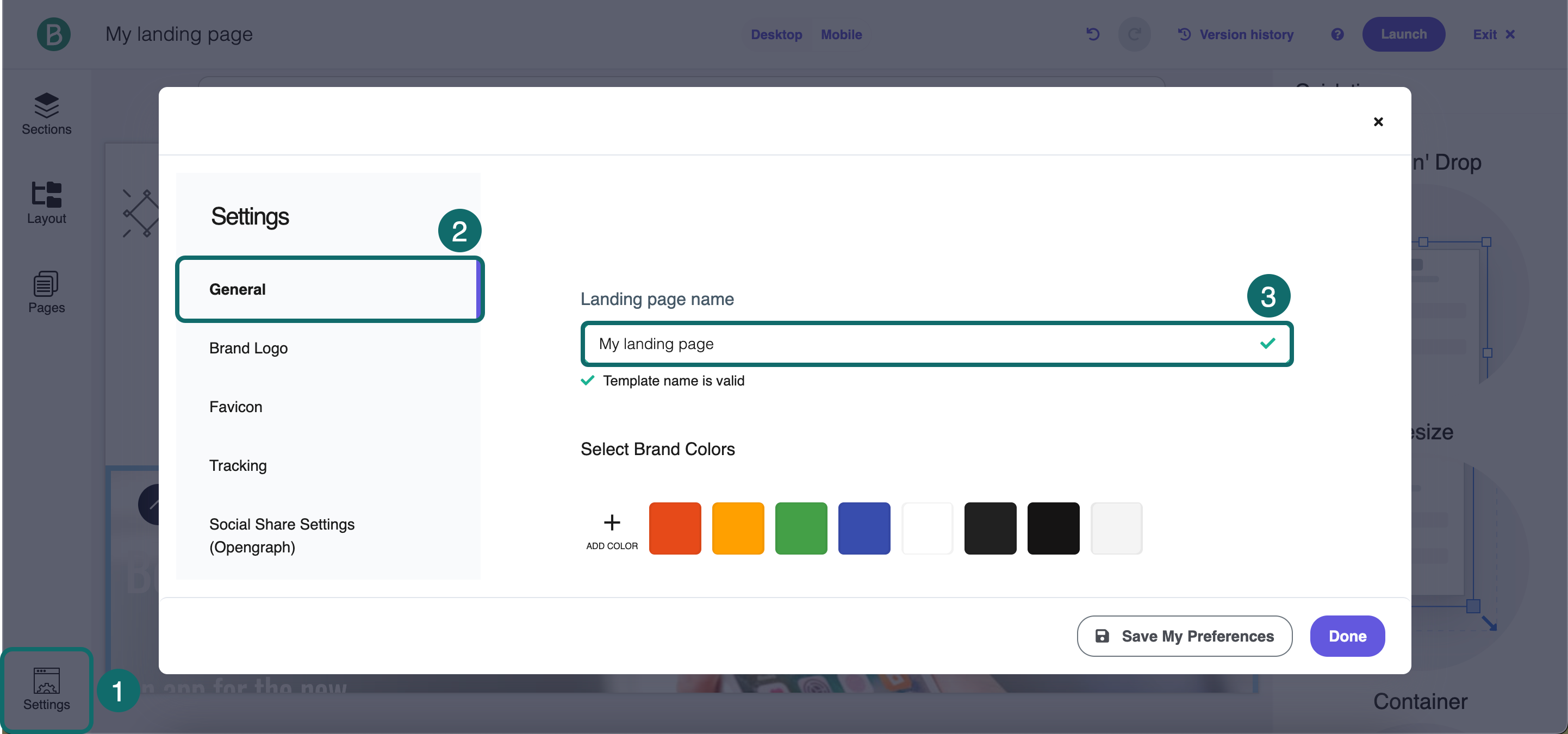
Task: Close the Settings dialog with X
Action: coord(1378,122)
